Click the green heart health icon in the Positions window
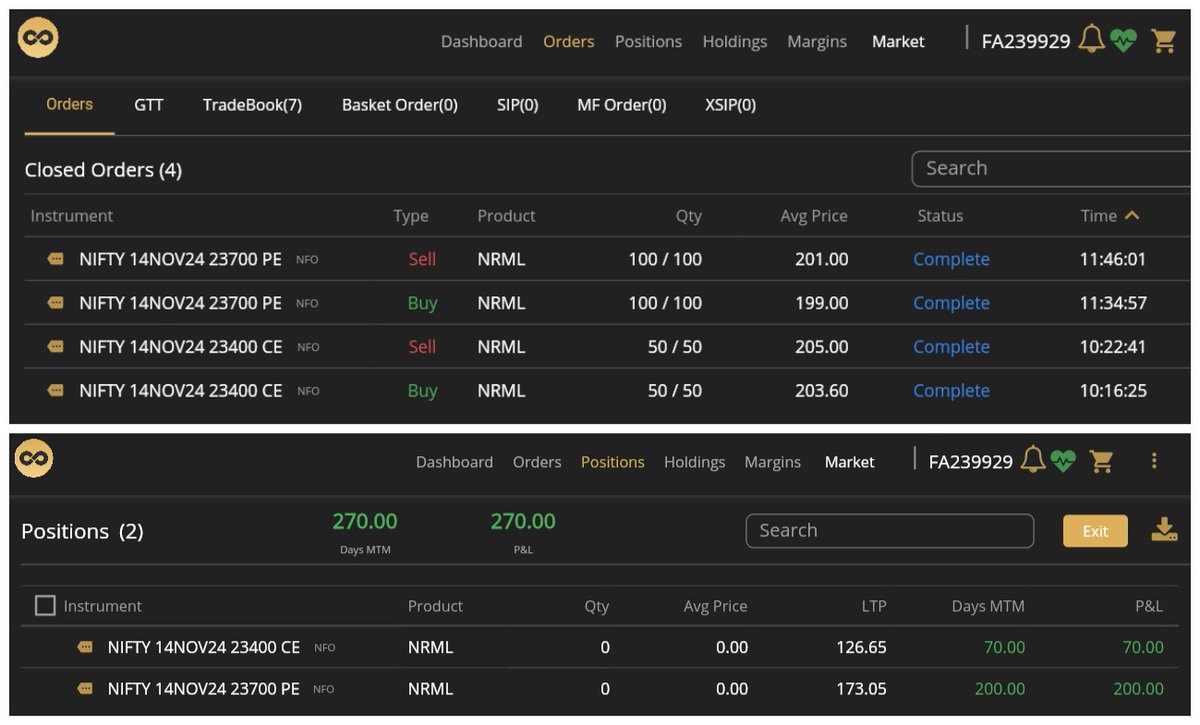The height and width of the screenshot is (725, 1200). [x=1063, y=461]
